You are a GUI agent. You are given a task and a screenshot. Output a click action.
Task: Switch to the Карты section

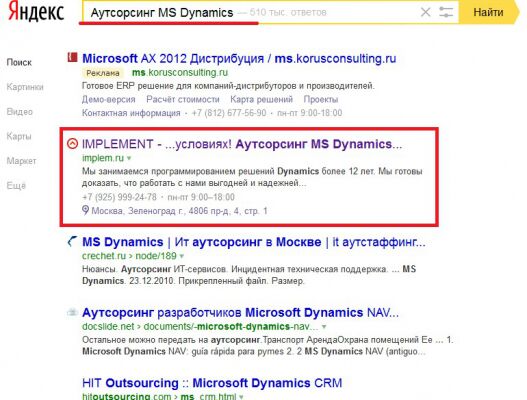click(19, 136)
